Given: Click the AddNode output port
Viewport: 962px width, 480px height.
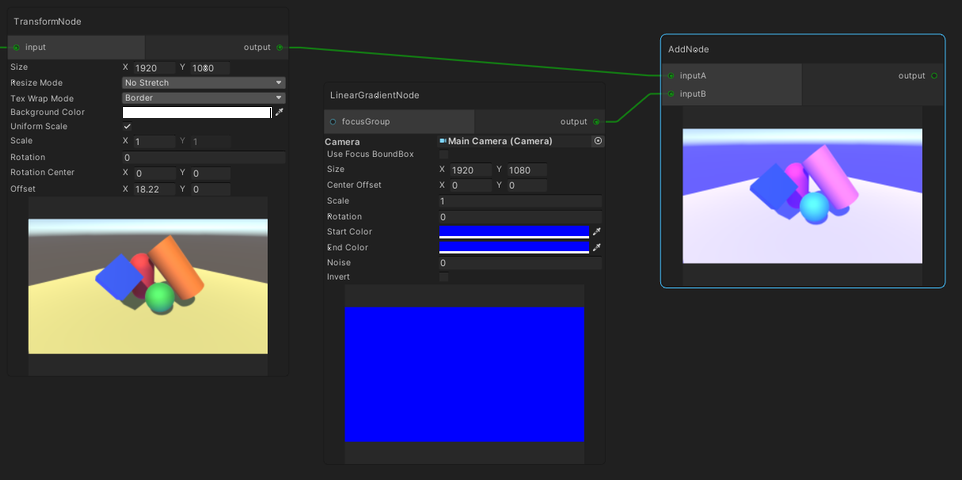Looking at the screenshot, I should (934, 76).
